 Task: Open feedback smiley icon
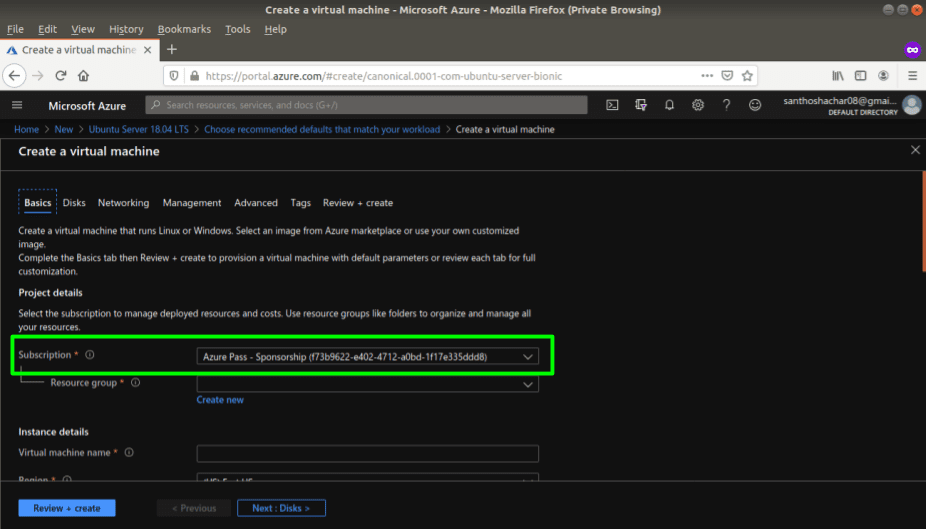click(755, 105)
